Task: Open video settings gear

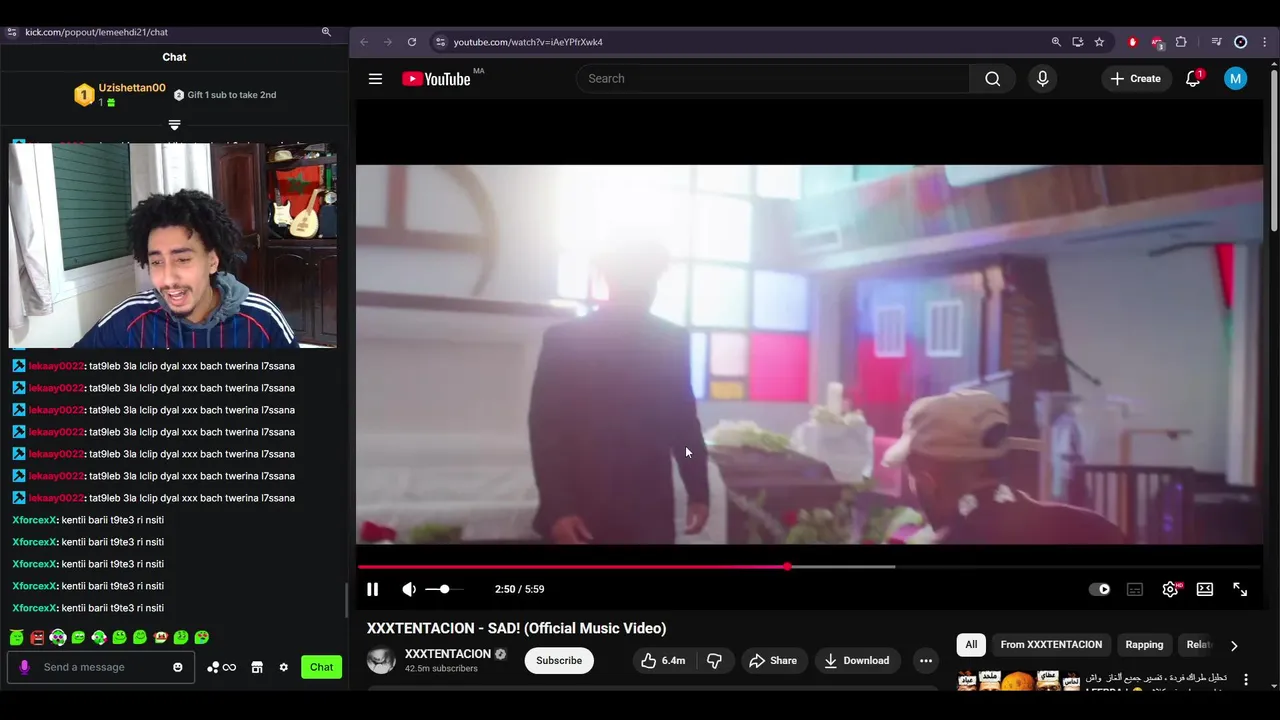Action: (1170, 589)
